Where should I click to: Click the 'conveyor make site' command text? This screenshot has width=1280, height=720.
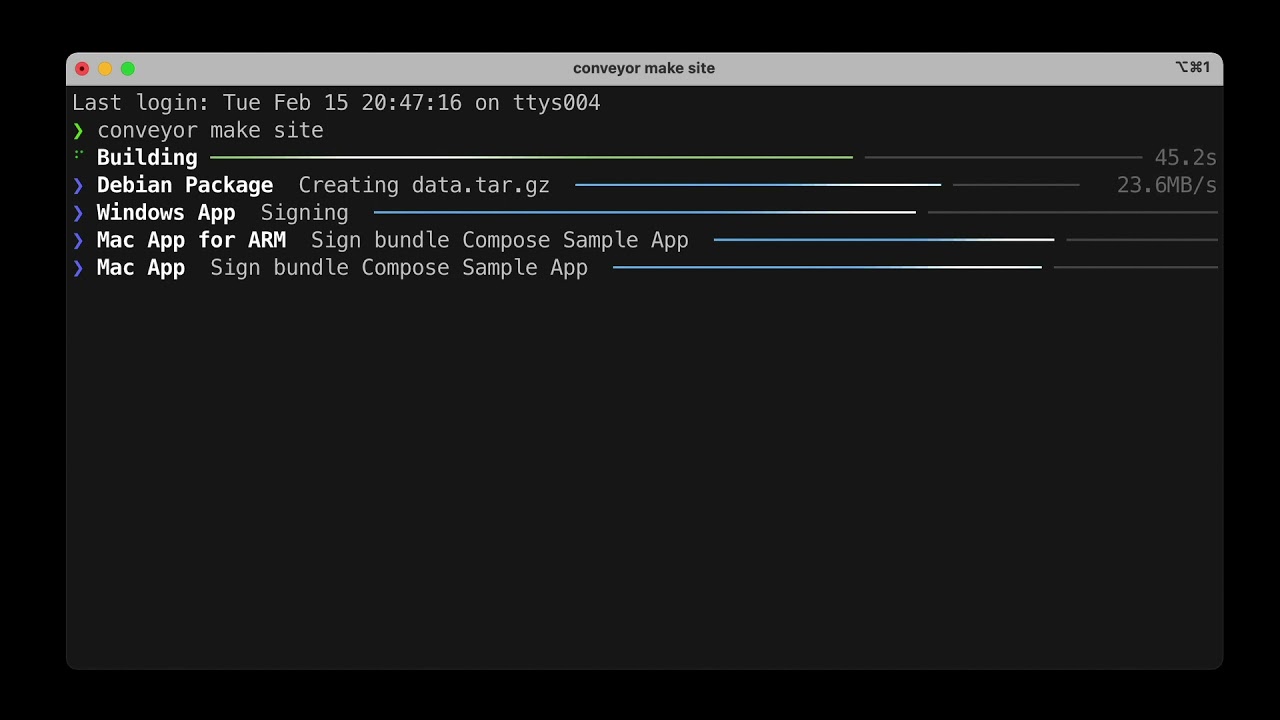[x=210, y=131]
